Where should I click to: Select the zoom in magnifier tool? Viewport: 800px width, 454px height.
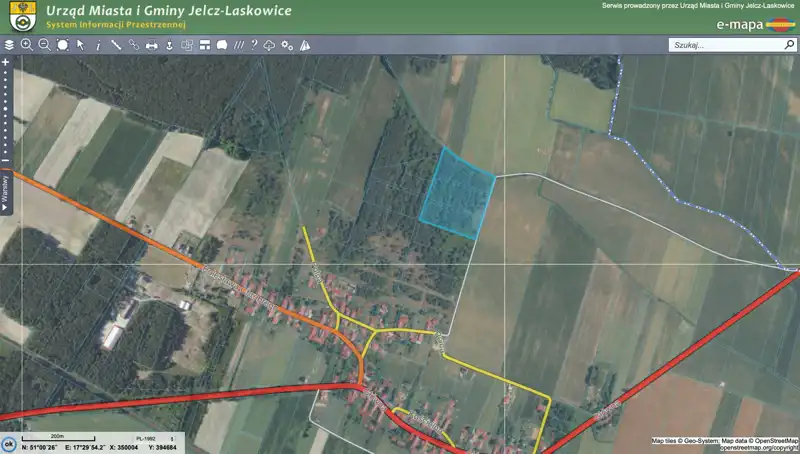[x=27, y=45]
